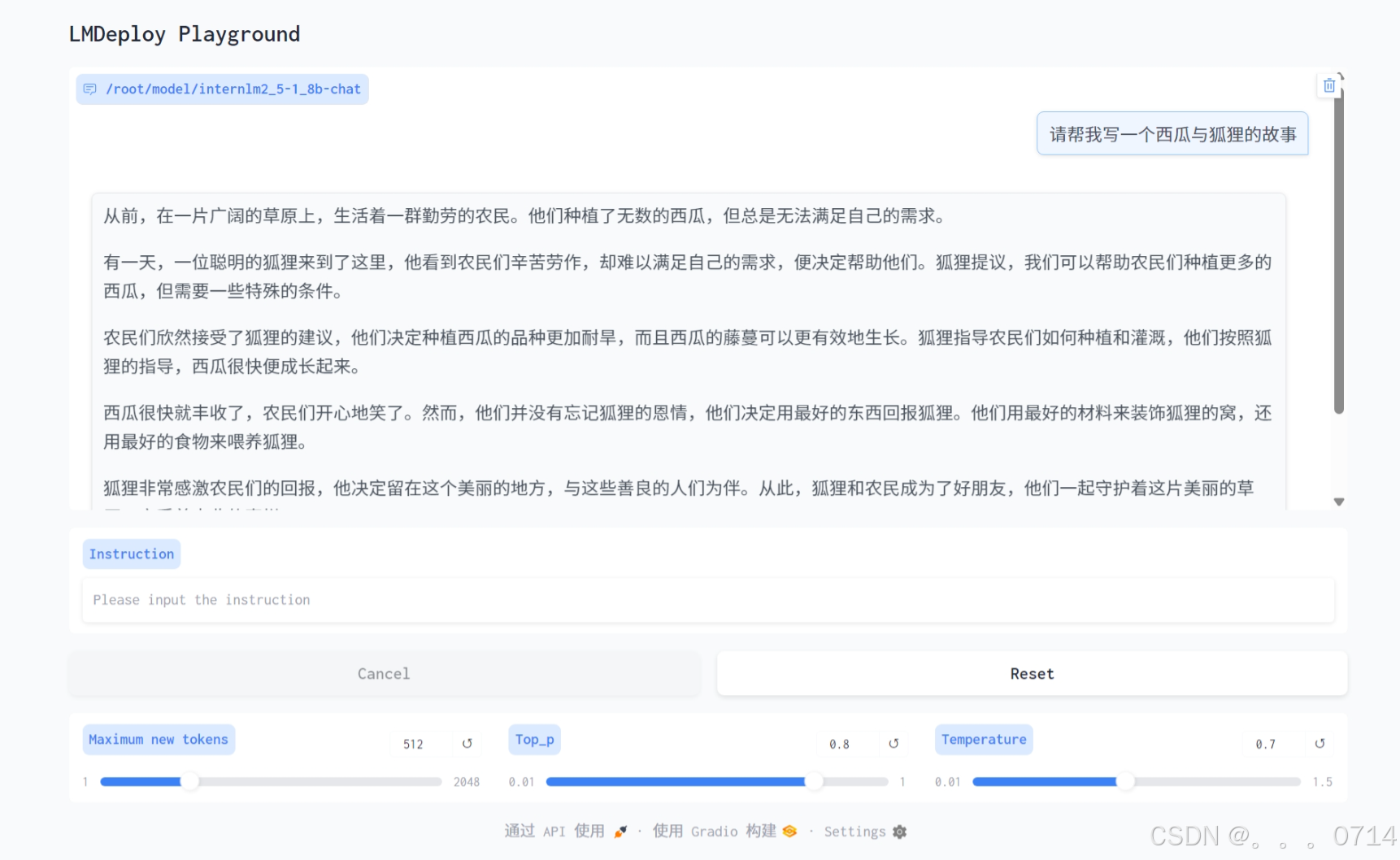Click the 512 token value field
This screenshot has height=860, width=1400.
[414, 743]
